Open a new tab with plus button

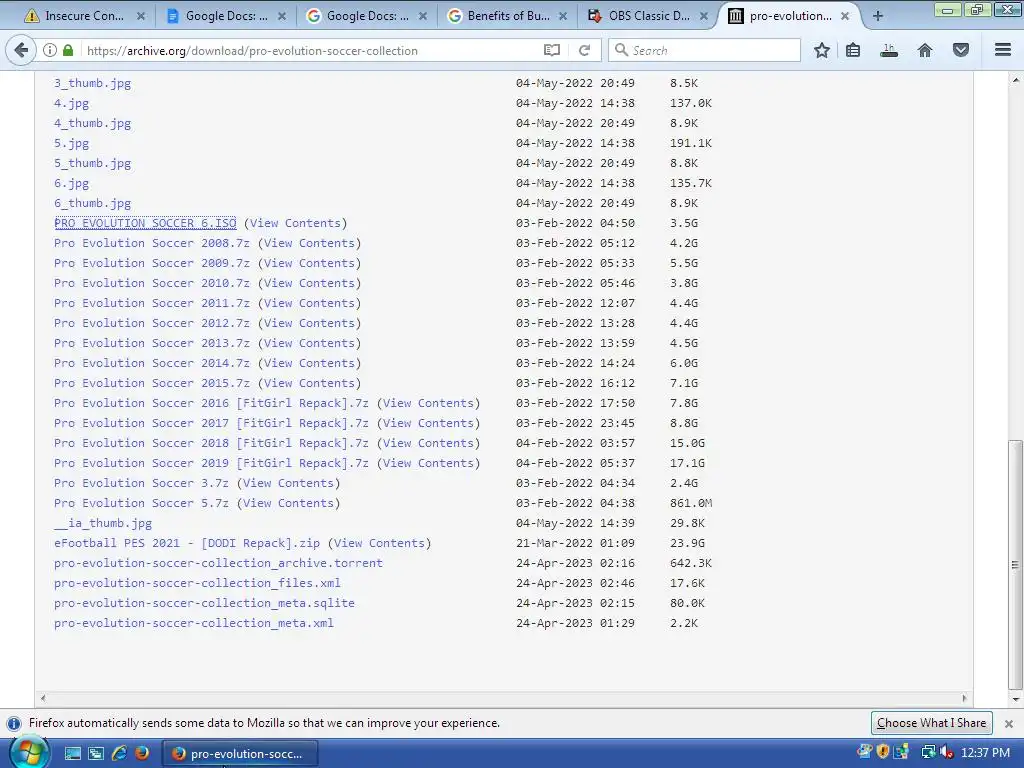tap(878, 16)
